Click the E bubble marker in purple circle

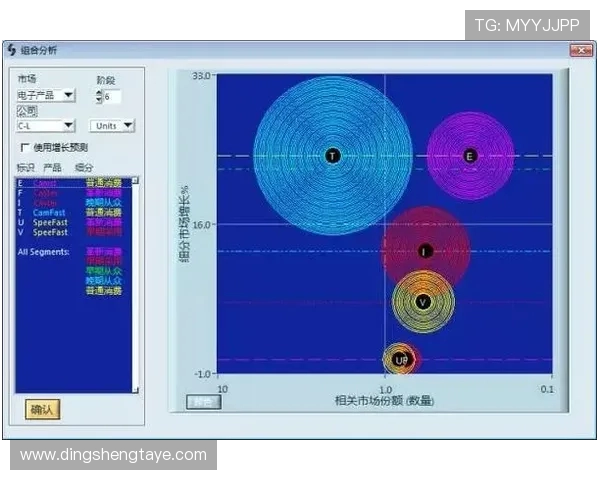[470, 155]
